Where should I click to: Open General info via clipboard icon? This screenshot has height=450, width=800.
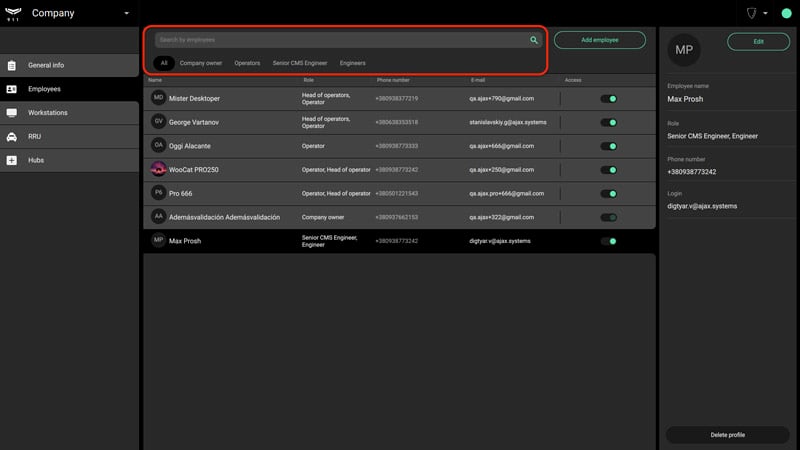click(12, 65)
